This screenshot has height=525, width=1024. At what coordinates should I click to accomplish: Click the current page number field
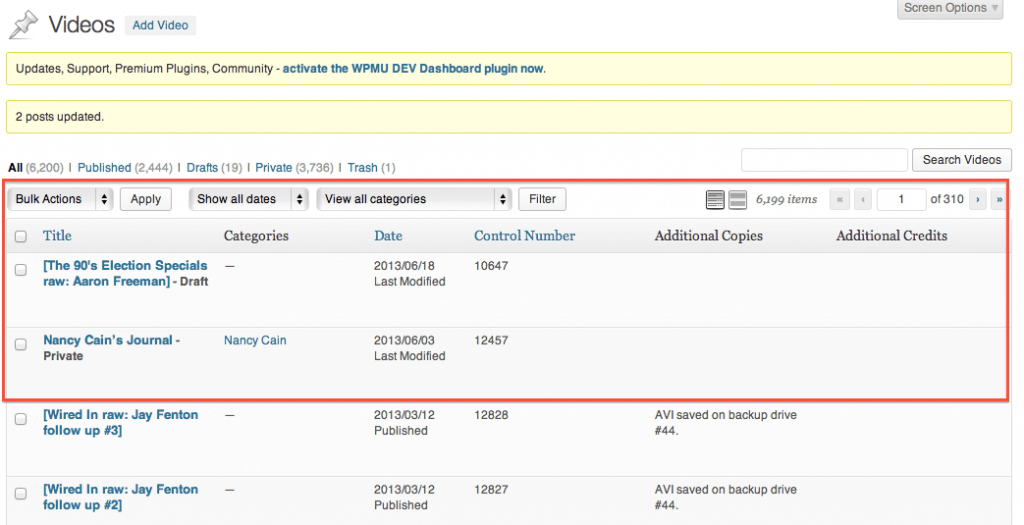point(901,199)
